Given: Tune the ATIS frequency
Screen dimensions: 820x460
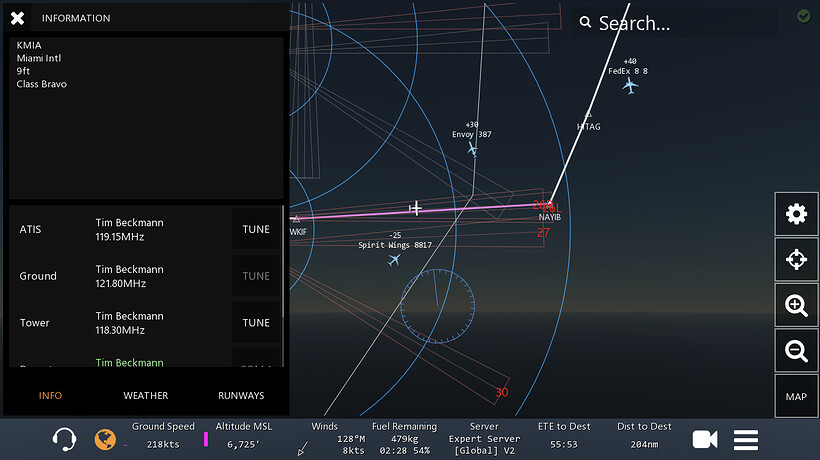Looking at the screenshot, I should click(x=256, y=229).
